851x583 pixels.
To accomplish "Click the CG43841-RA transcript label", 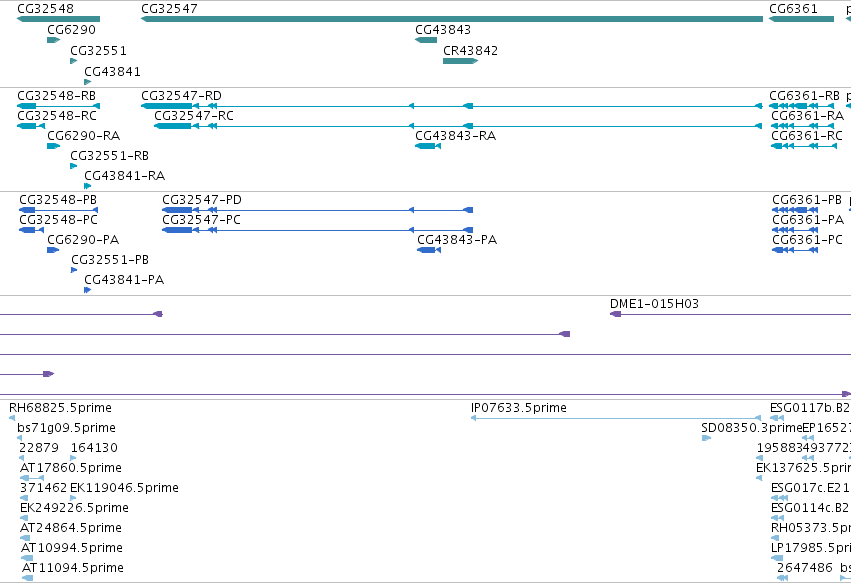I will click(x=124, y=176).
